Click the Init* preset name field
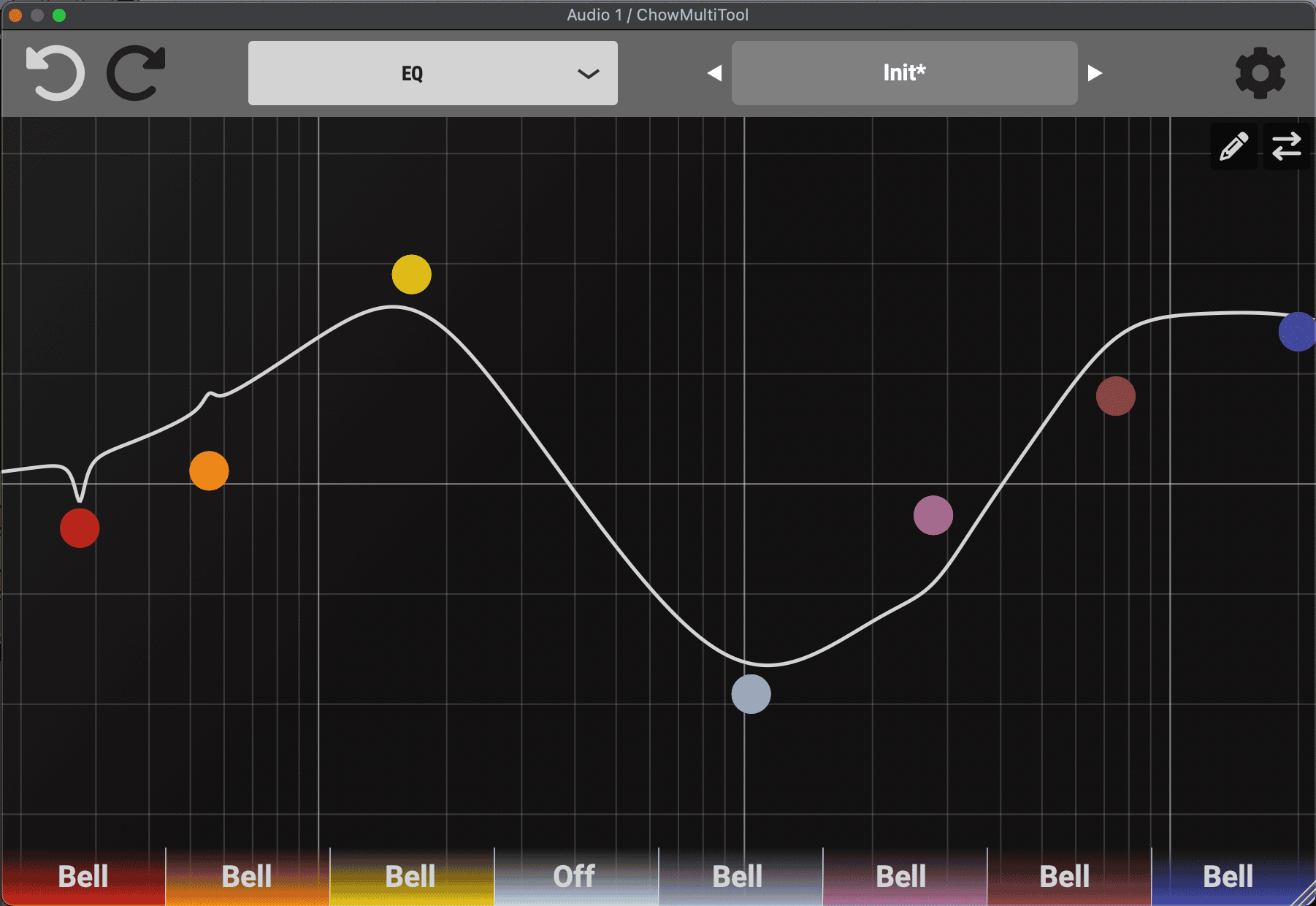 click(x=904, y=72)
